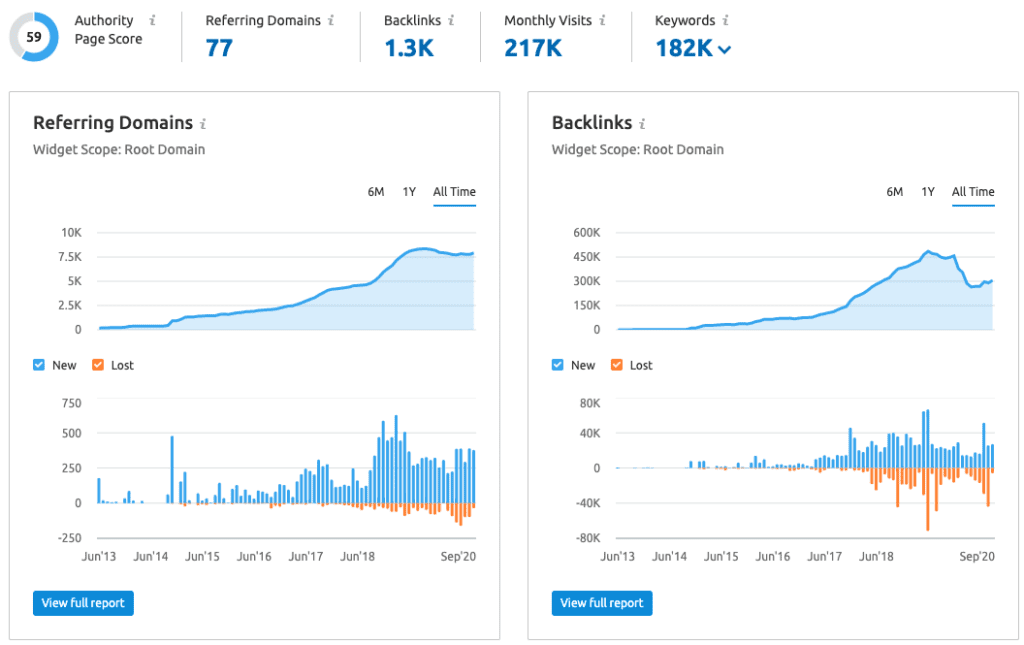
Task: Click the info icon next to Backlinks metric
Action: coord(451,20)
